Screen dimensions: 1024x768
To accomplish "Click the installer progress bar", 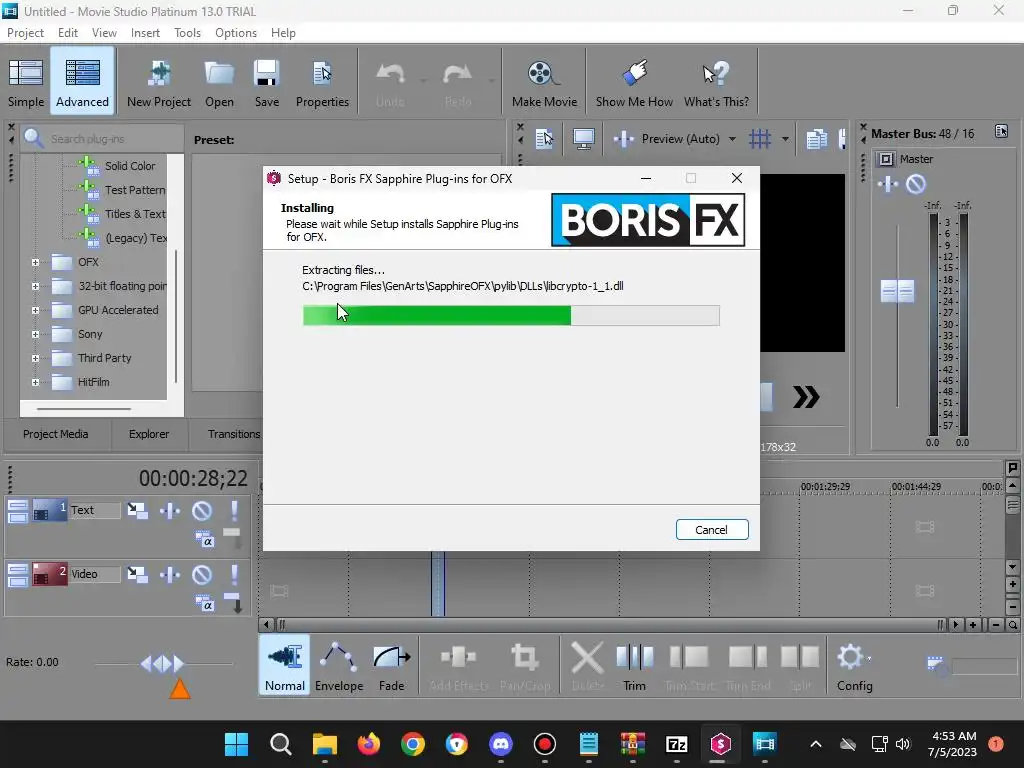I will pos(511,315).
